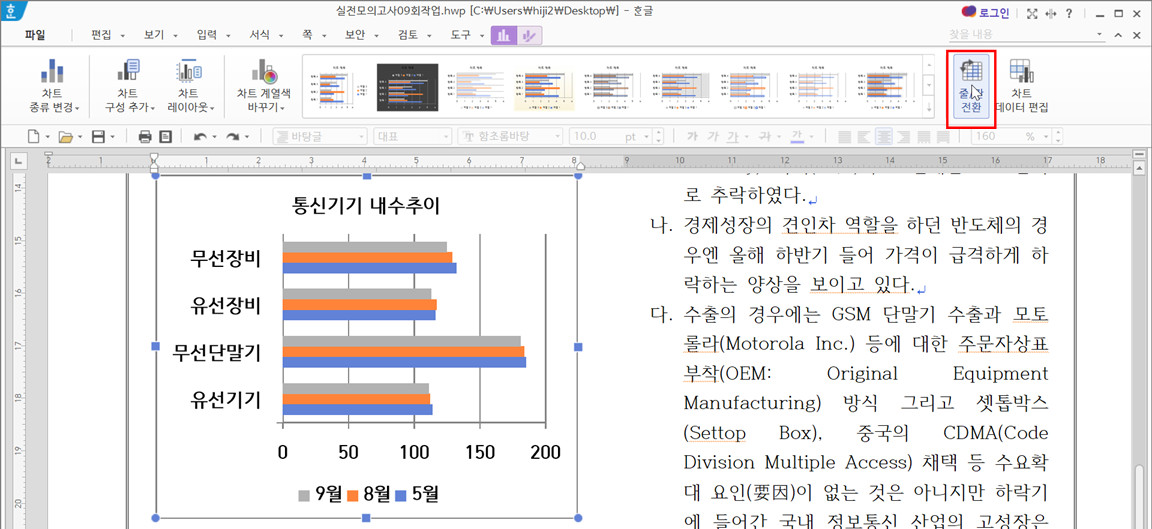Open chart data edit (차트 데이터 편집)

(x=1021, y=85)
